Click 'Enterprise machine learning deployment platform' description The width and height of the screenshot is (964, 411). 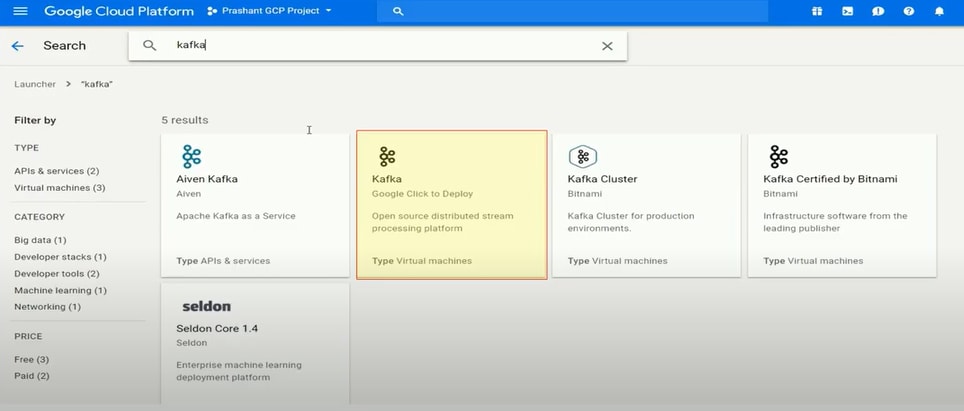click(239, 371)
